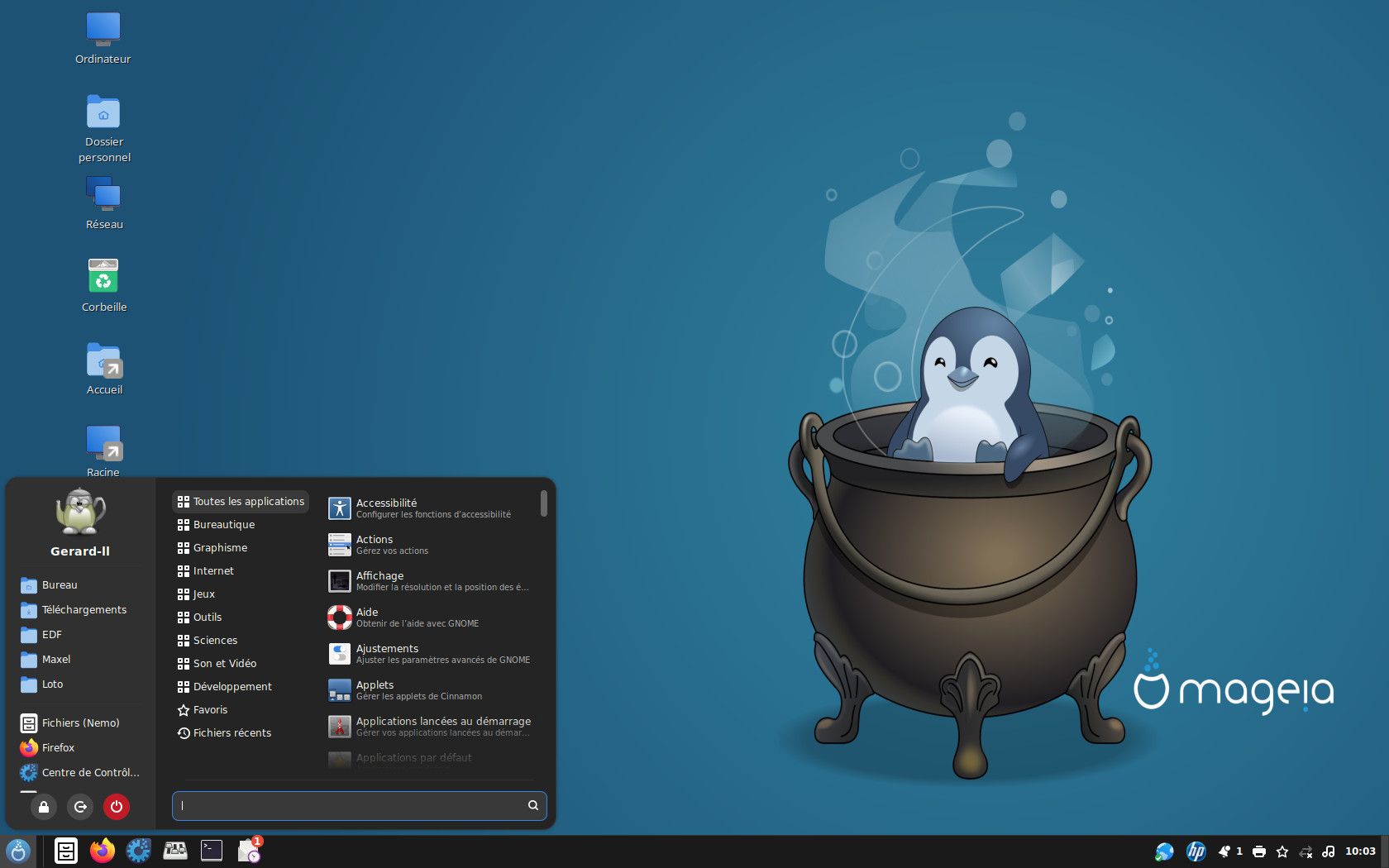The height and width of the screenshot is (868, 1389).
Task: Open Applets entry in application list
Action: [x=431, y=690]
